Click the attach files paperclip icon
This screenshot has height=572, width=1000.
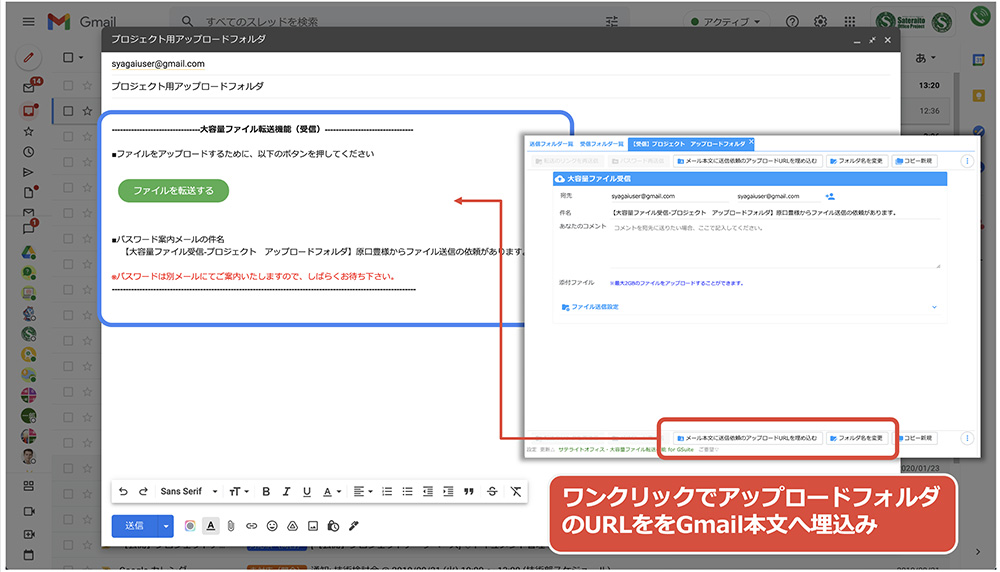click(230, 526)
